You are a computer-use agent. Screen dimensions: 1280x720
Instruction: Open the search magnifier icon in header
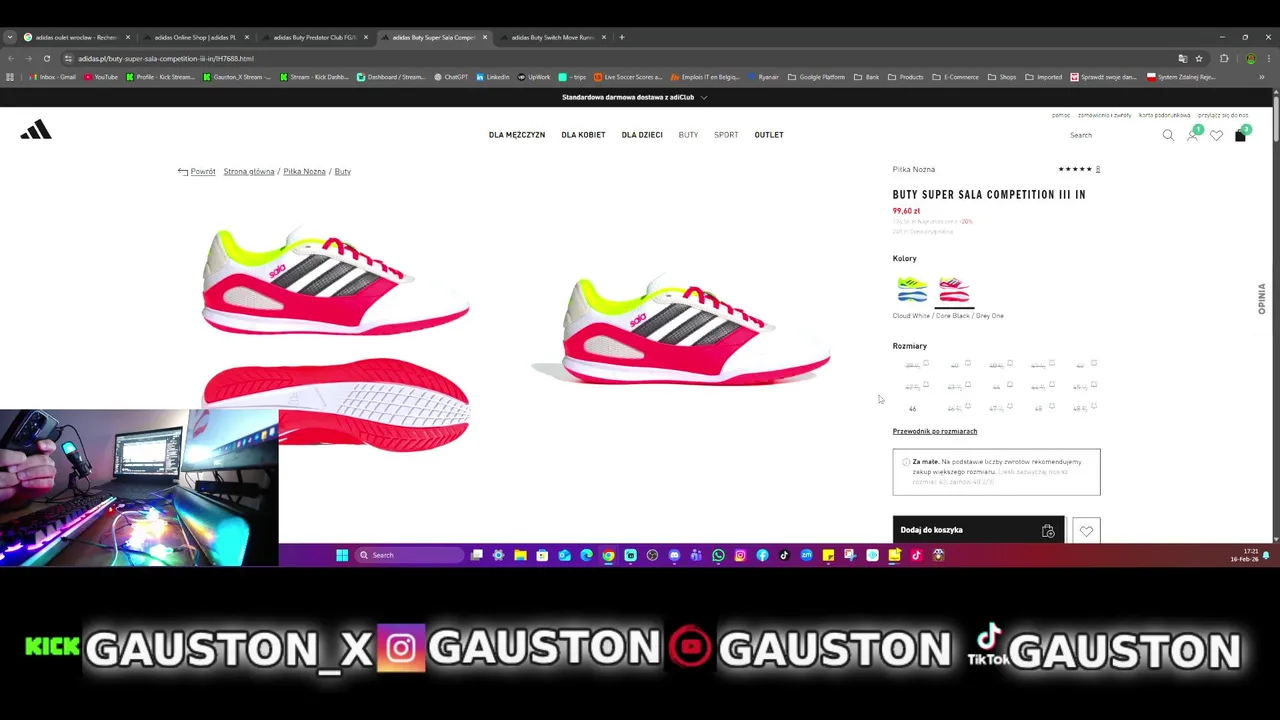pos(1168,135)
